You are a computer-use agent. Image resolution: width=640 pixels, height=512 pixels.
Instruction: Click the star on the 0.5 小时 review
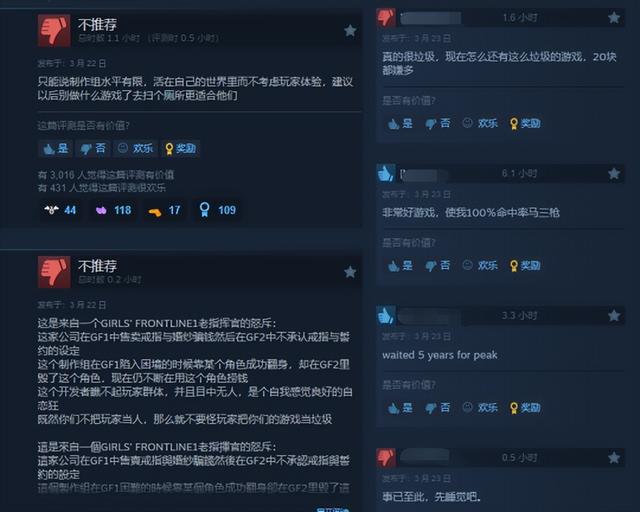coord(614,458)
